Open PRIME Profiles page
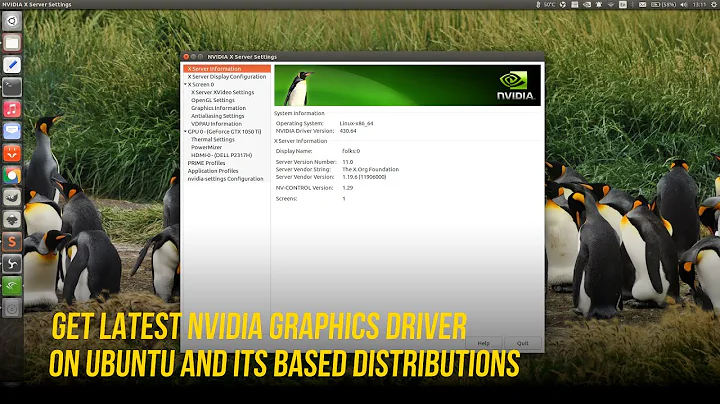This screenshot has width=720, height=404. (x=206, y=163)
